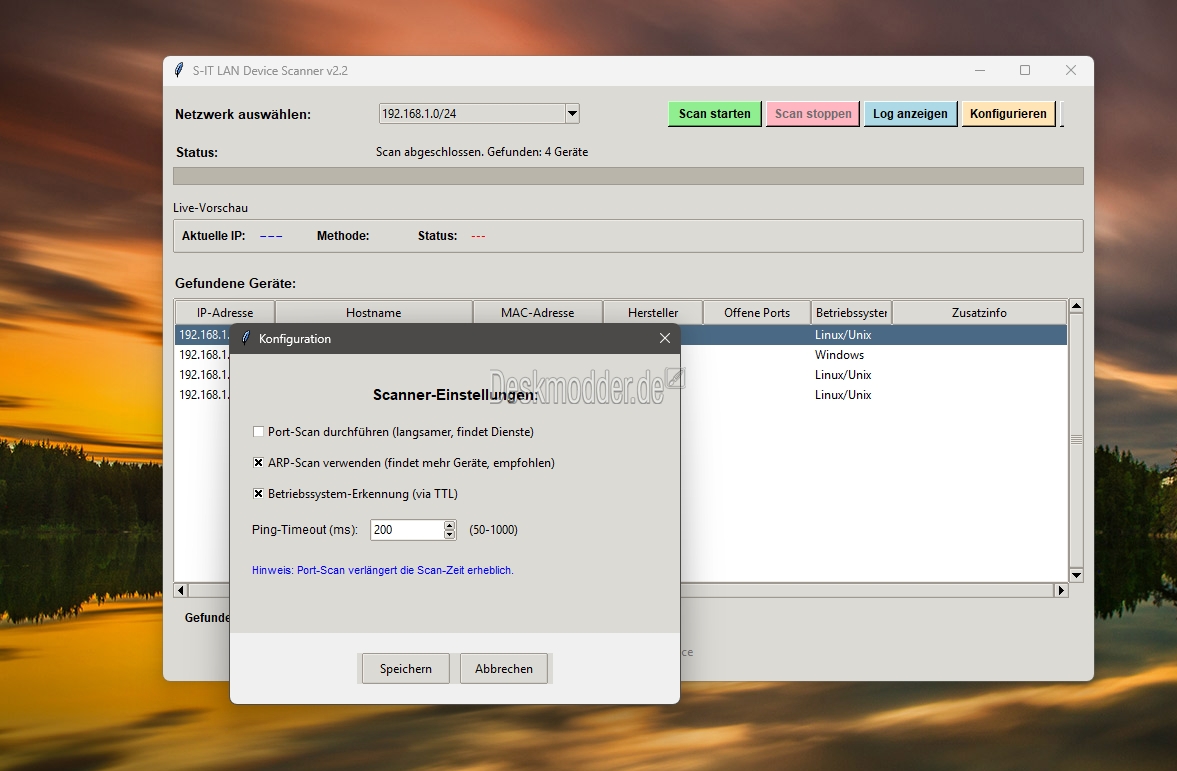Screen dimensions: 1177x771
Task: Open the network selection dropdown arrow
Action: [x=572, y=114]
